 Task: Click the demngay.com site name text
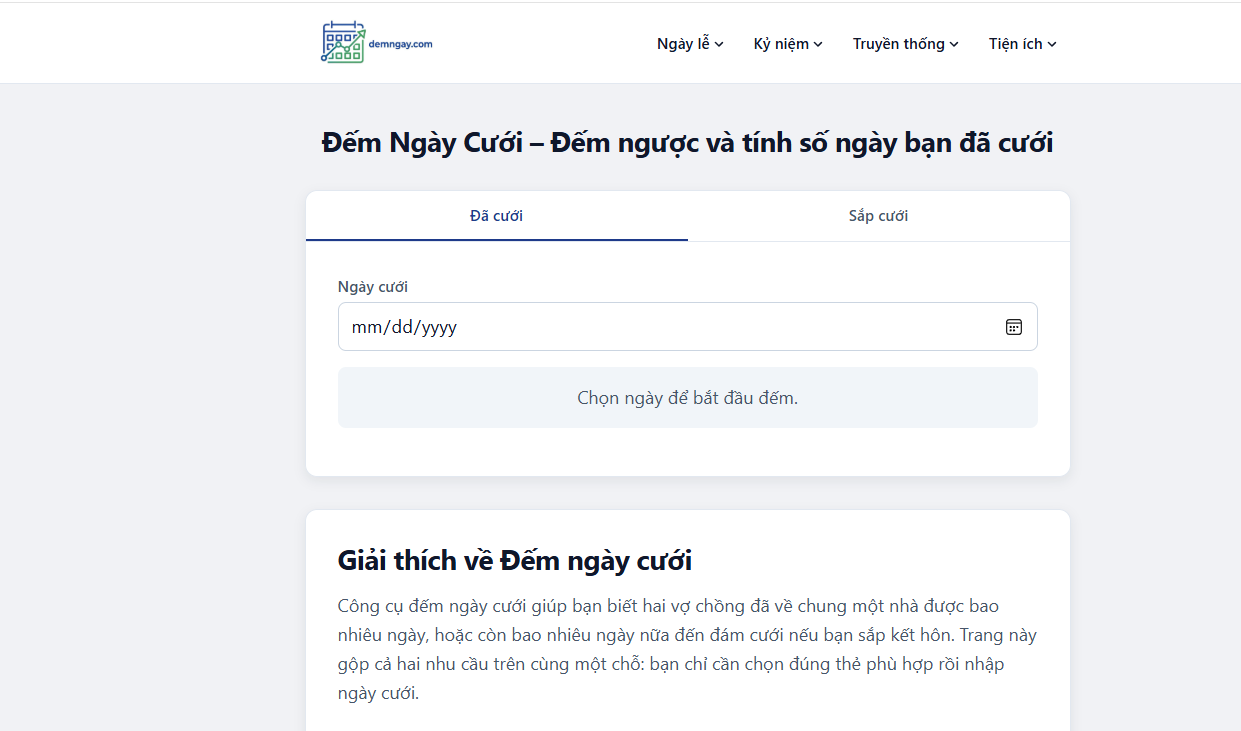pos(400,43)
